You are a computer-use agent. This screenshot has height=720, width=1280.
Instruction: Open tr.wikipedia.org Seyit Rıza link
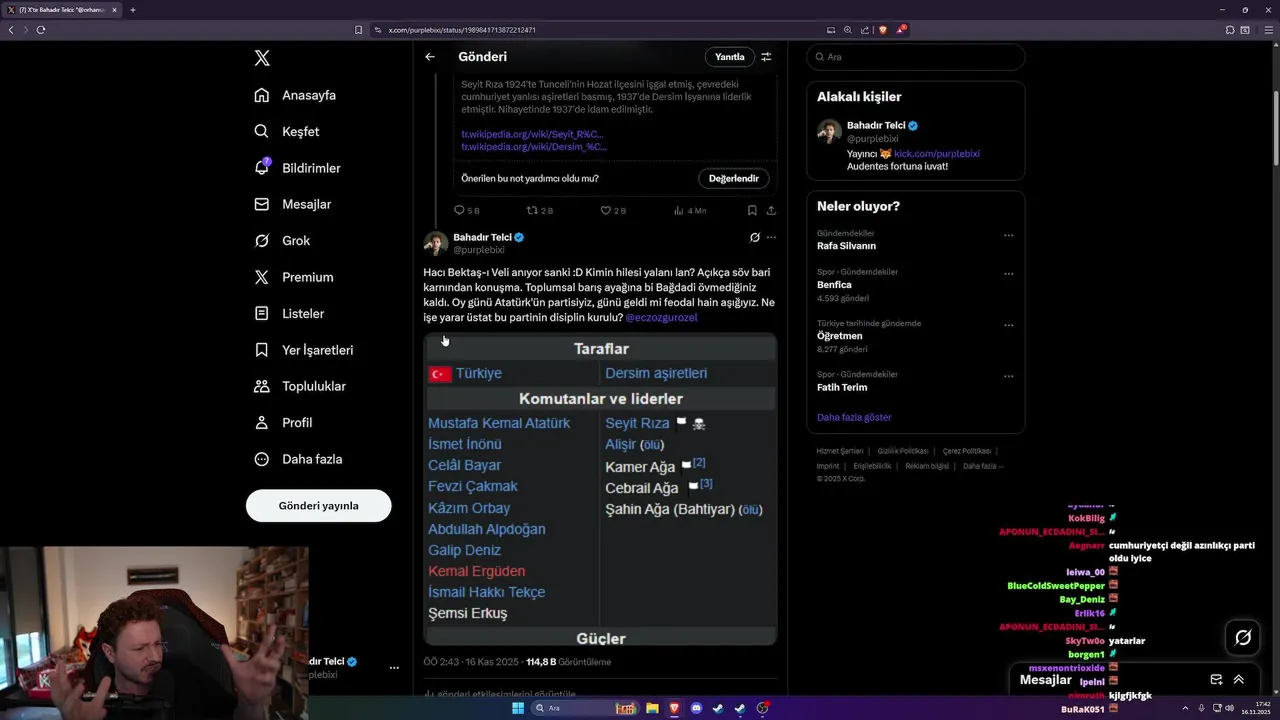(532, 134)
